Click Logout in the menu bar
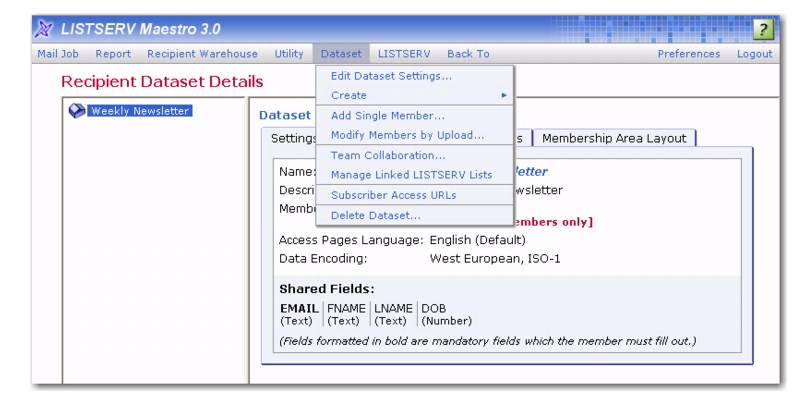This screenshot has height=409, width=808. point(754,54)
